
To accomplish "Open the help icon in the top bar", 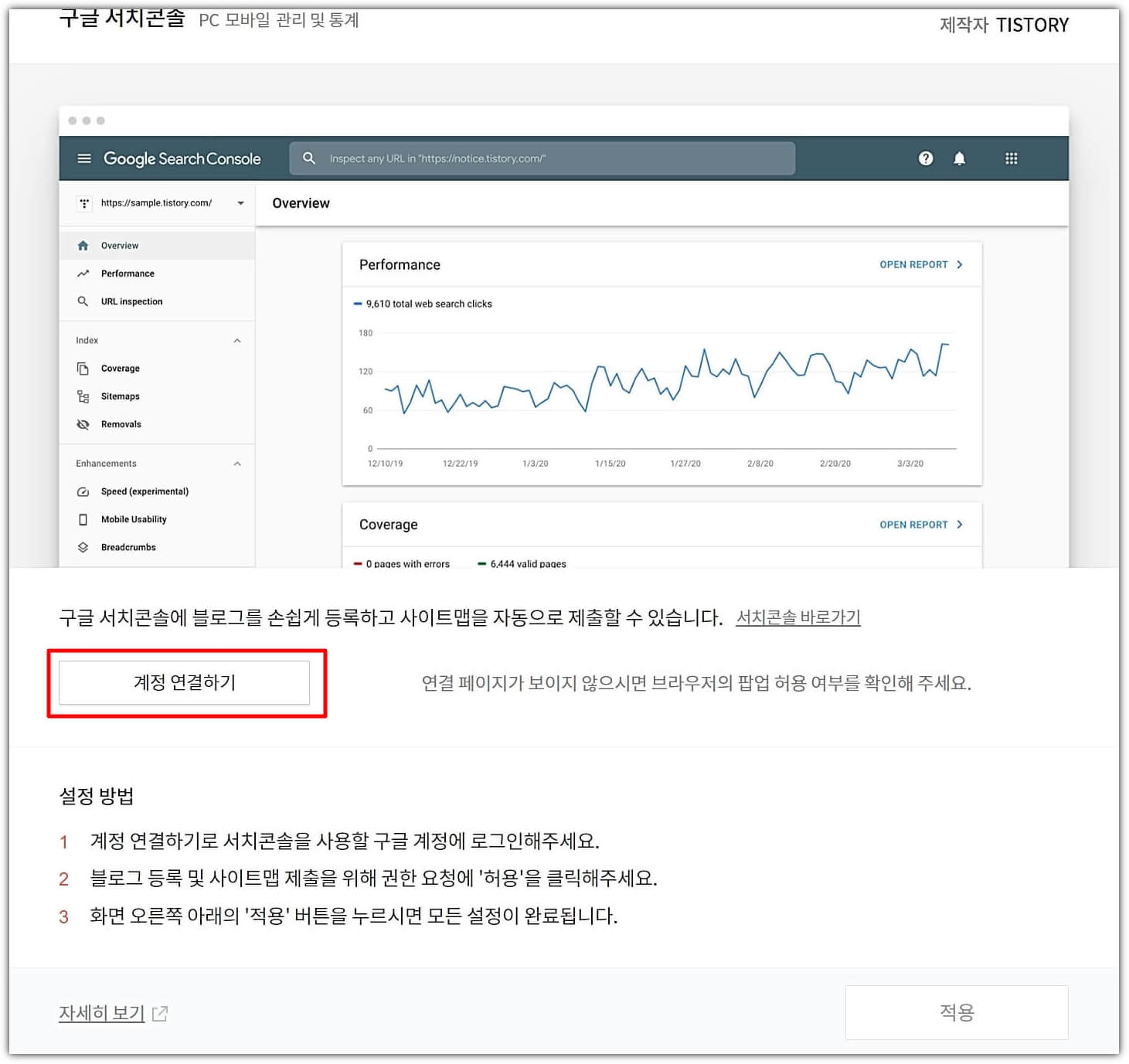I will (x=925, y=158).
